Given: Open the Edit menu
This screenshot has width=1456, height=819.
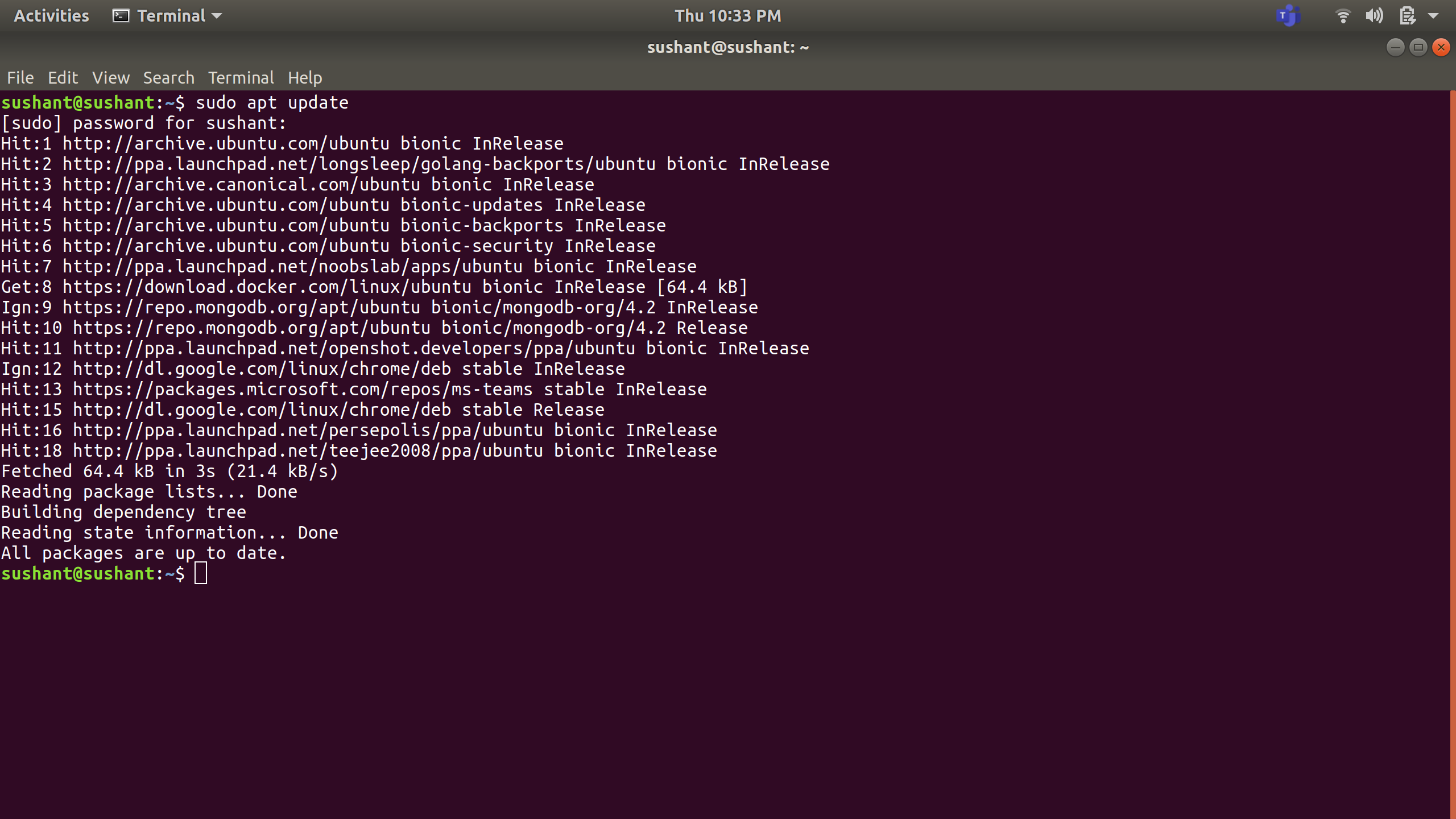Looking at the screenshot, I should point(63,77).
